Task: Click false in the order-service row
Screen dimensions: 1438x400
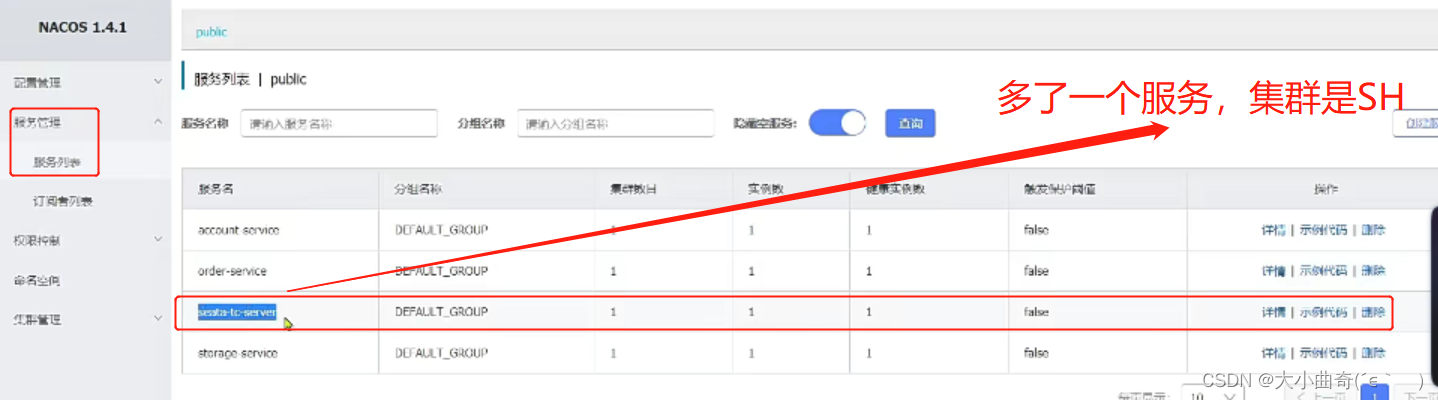Action: click(x=1036, y=271)
